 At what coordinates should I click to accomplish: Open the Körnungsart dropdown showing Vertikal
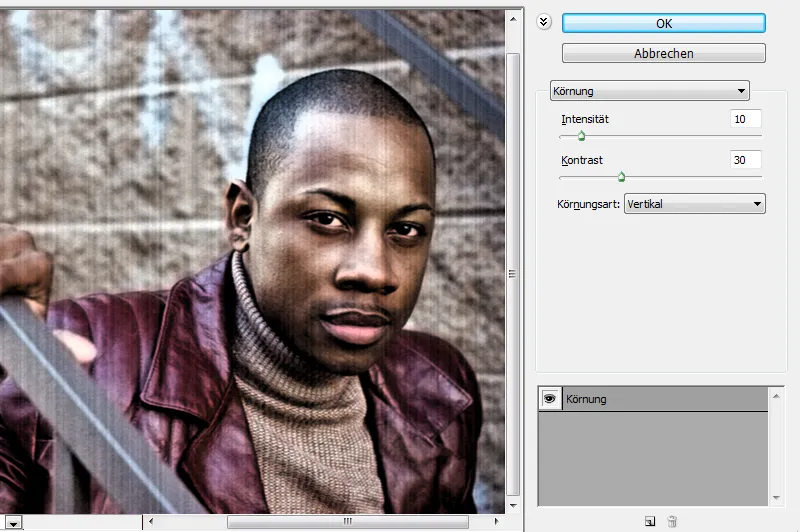(x=694, y=204)
